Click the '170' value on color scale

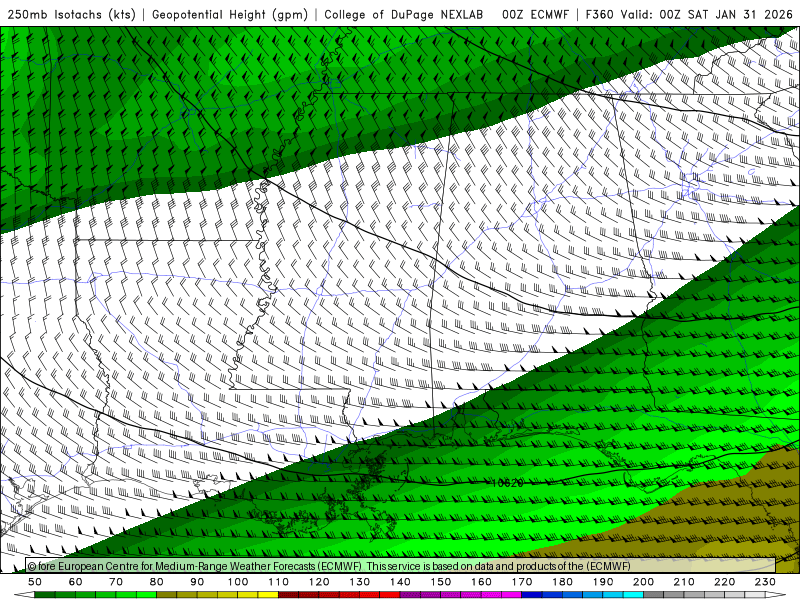coord(522,582)
